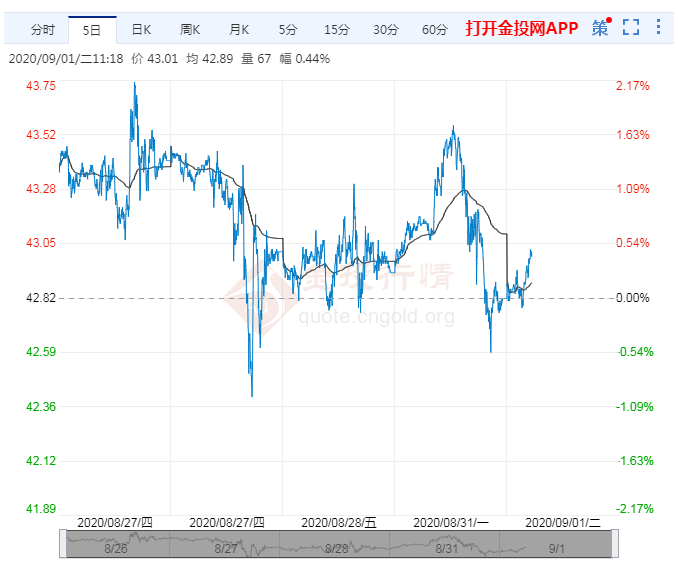Switch to the 15分 interval tab
The height and width of the screenshot is (562, 678).
click(337, 30)
